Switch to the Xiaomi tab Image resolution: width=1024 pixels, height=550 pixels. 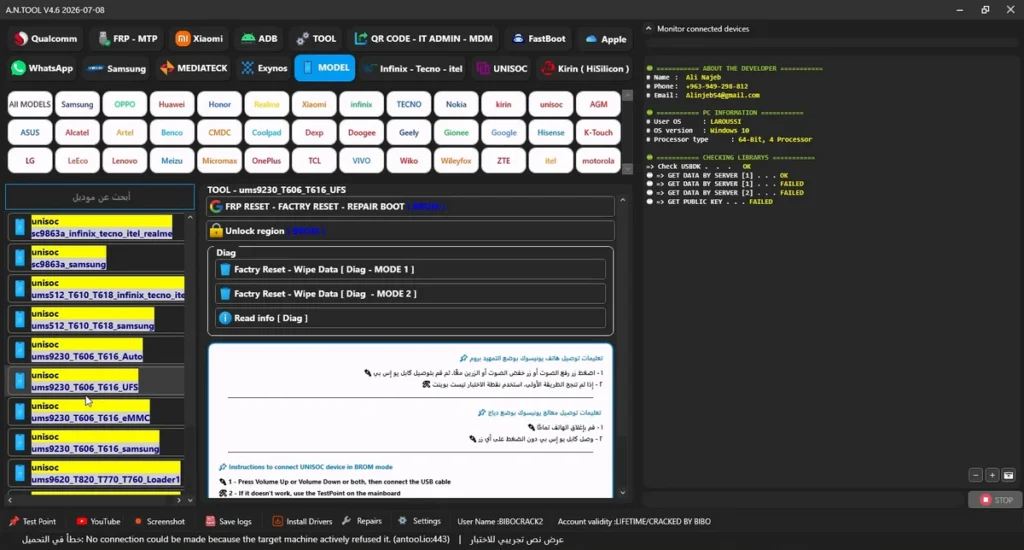pyautogui.click(x=200, y=39)
